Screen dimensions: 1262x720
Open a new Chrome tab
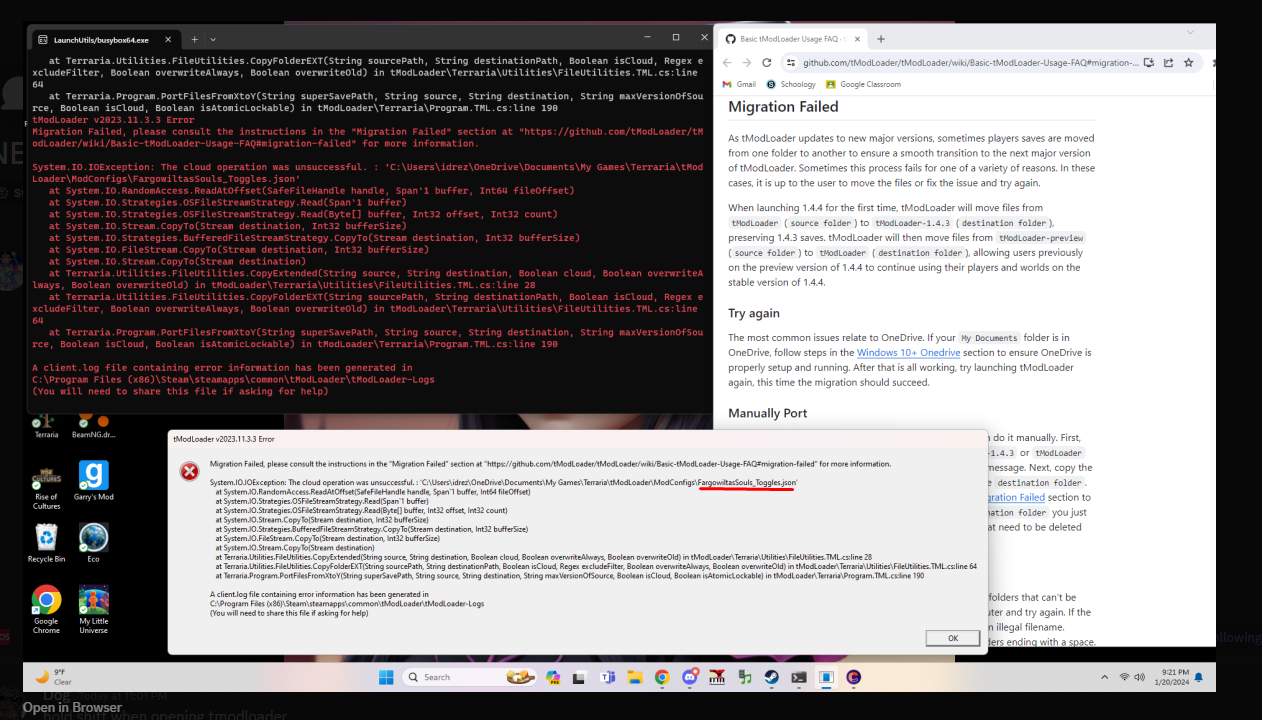coord(881,39)
